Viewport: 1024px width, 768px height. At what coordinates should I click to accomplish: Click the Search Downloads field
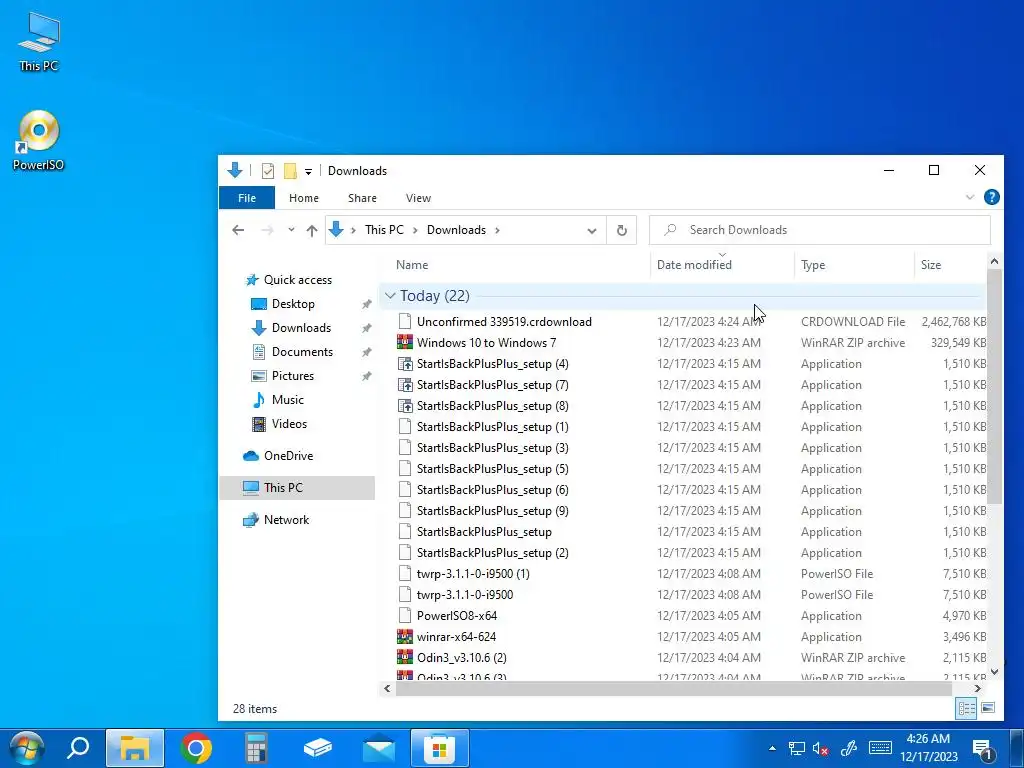click(820, 230)
